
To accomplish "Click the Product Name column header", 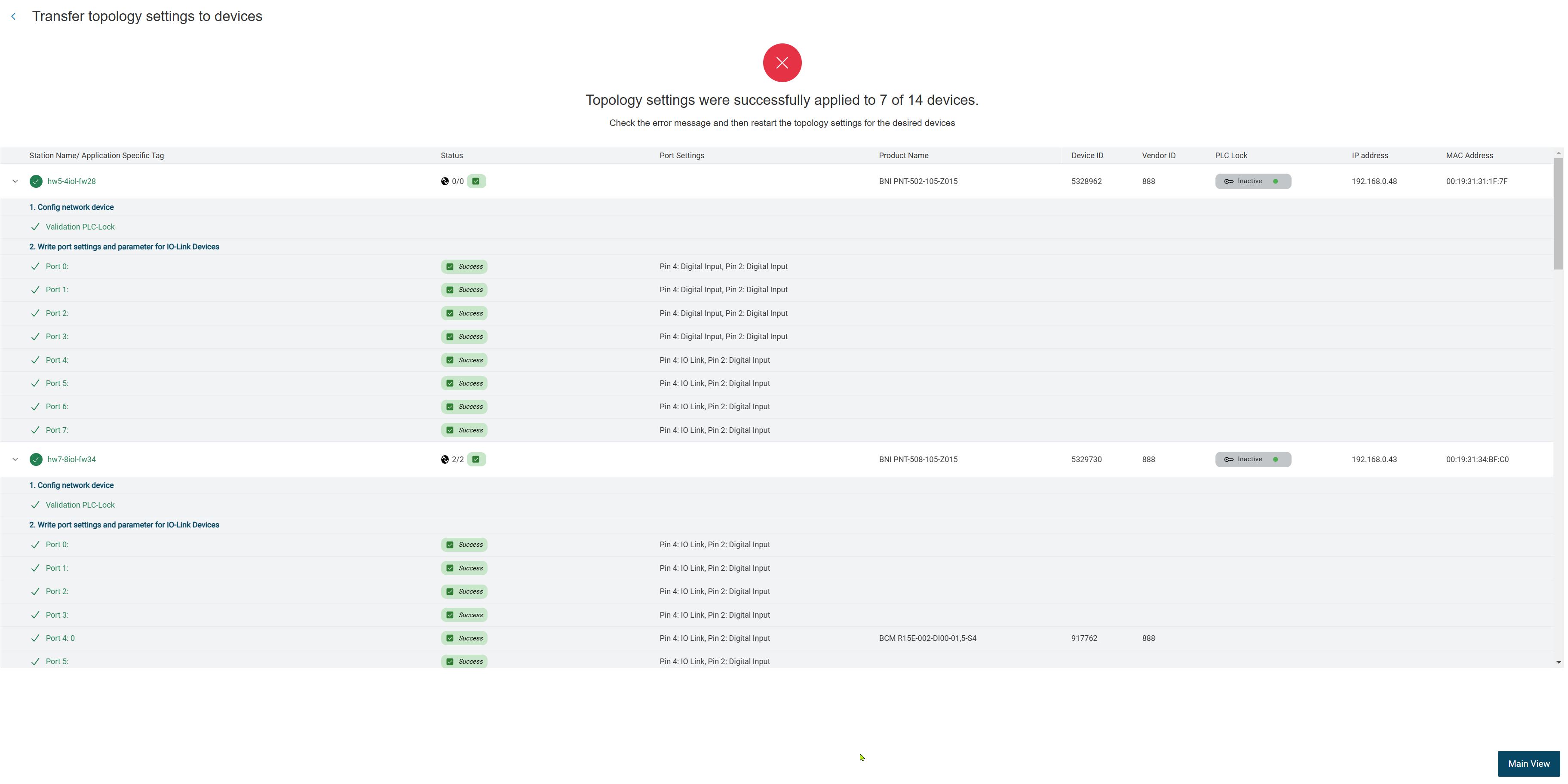I will [x=903, y=156].
